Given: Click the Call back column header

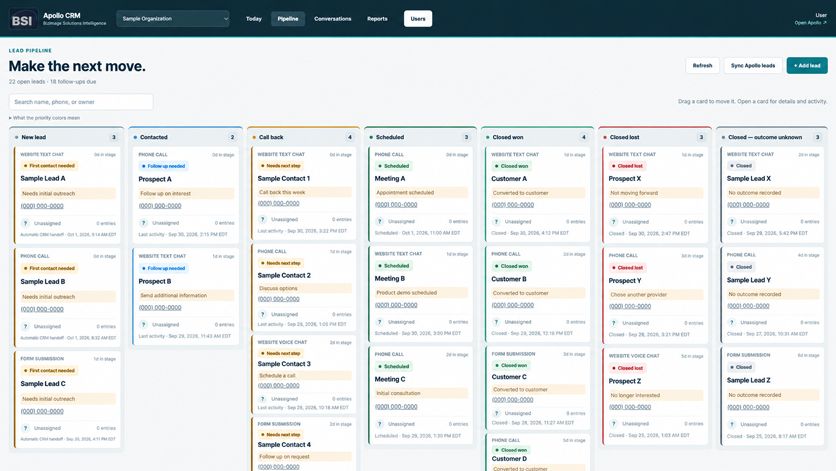Looking at the screenshot, I should pyautogui.click(x=303, y=137).
